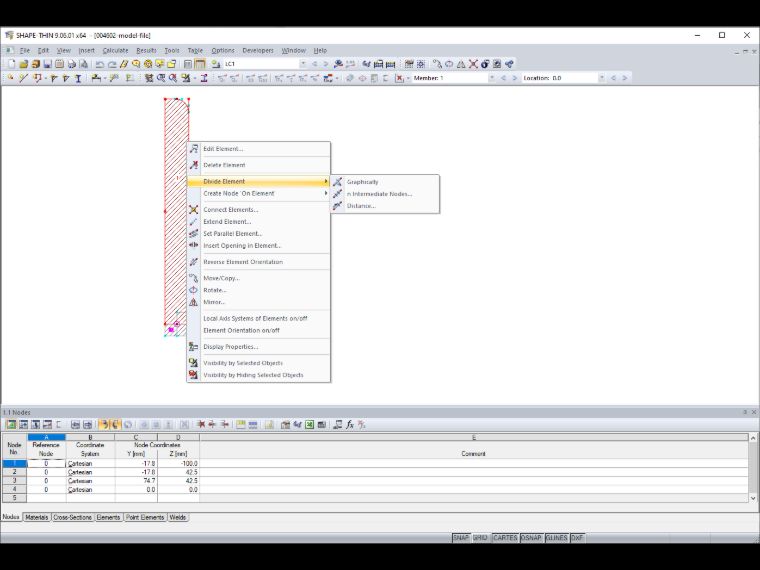This screenshot has height=570, width=760.
Task: Click the New file icon
Action: 12,64
